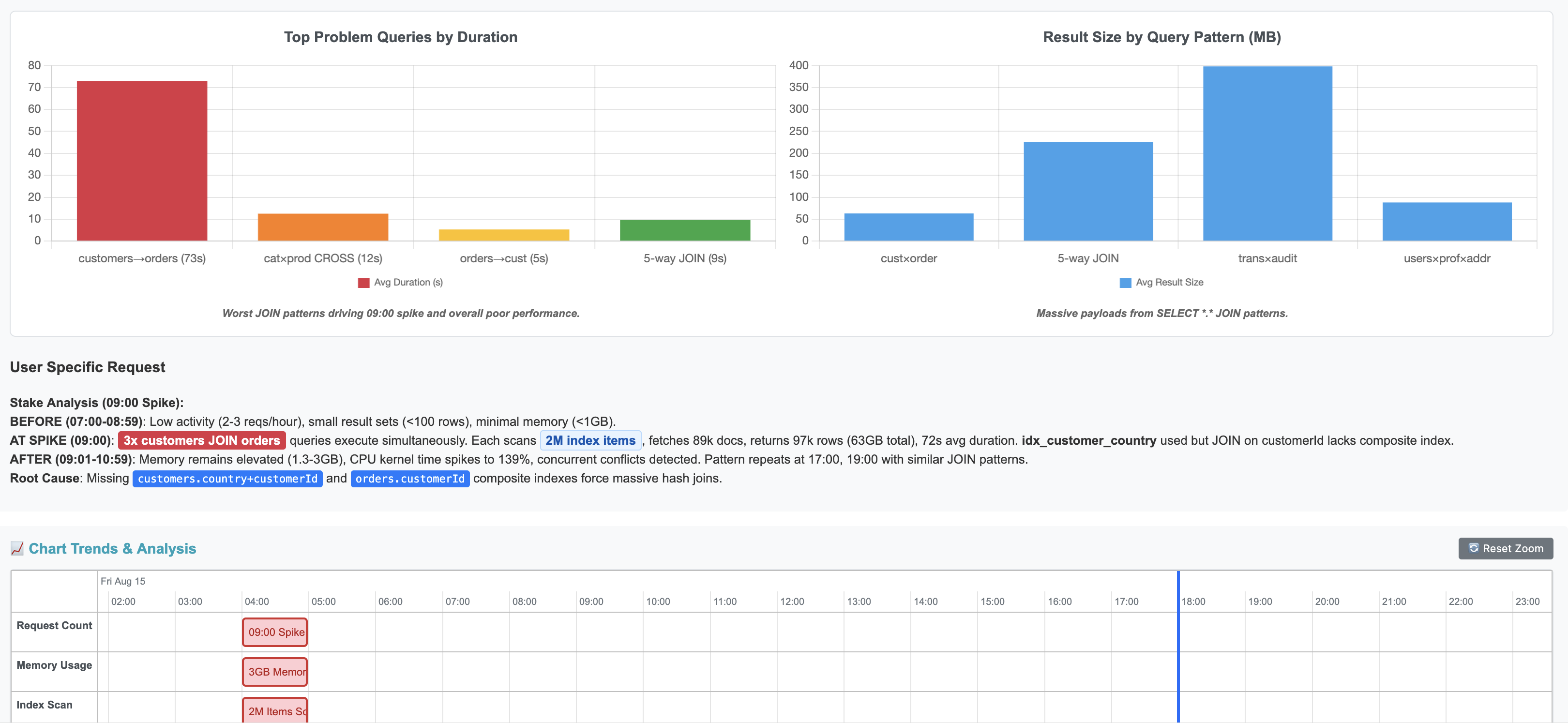Click the chart icon beside Chart Trends & Analysis
Image resolution: width=1568 pixels, height=723 pixels.
pos(17,548)
